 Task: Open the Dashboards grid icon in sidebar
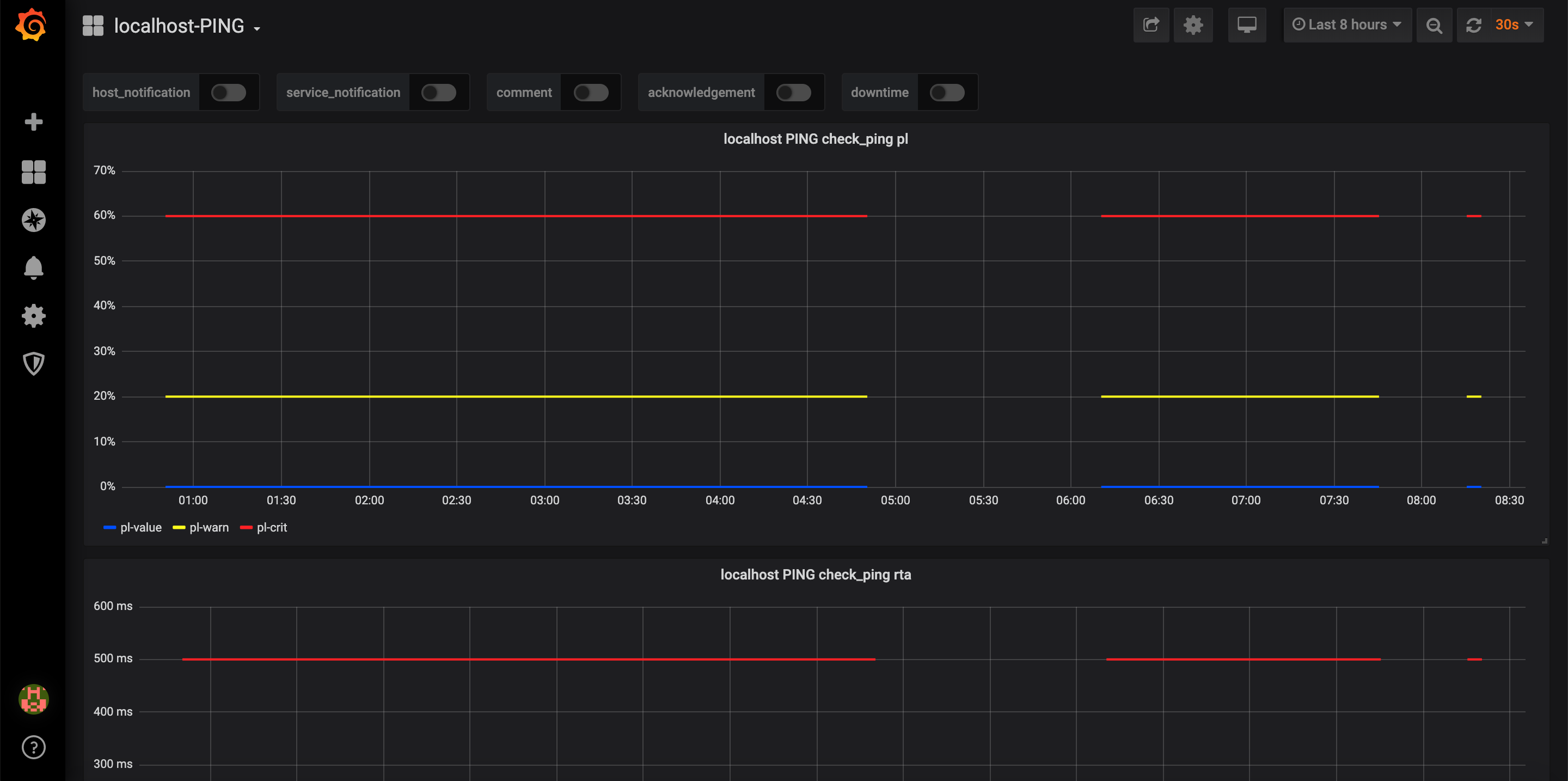[33, 172]
